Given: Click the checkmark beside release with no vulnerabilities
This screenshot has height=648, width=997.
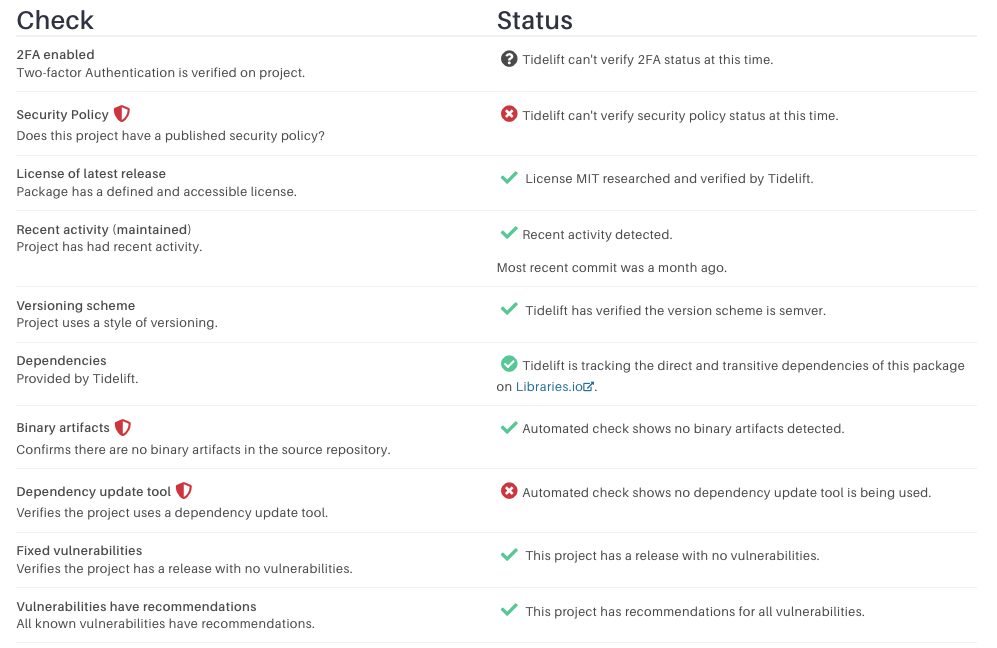Looking at the screenshot, I should pos(509,555).
